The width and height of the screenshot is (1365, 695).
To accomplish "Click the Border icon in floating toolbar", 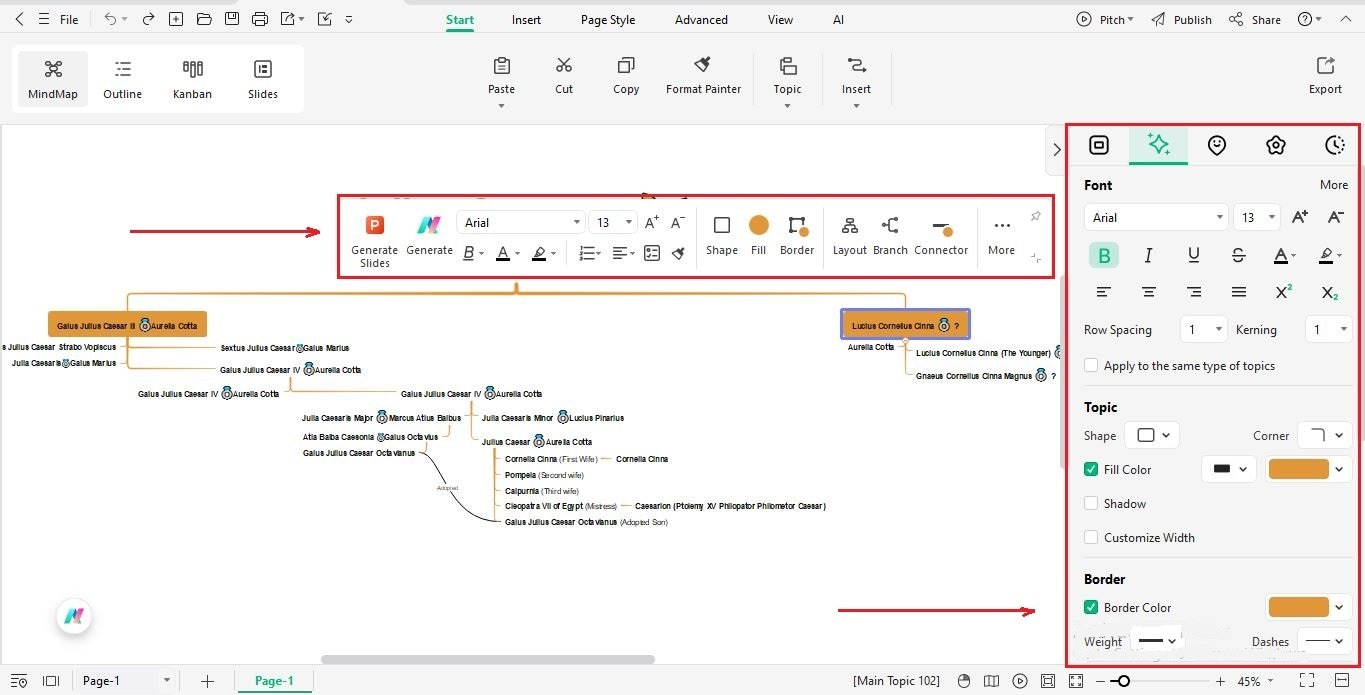I will tap(797, 225).
